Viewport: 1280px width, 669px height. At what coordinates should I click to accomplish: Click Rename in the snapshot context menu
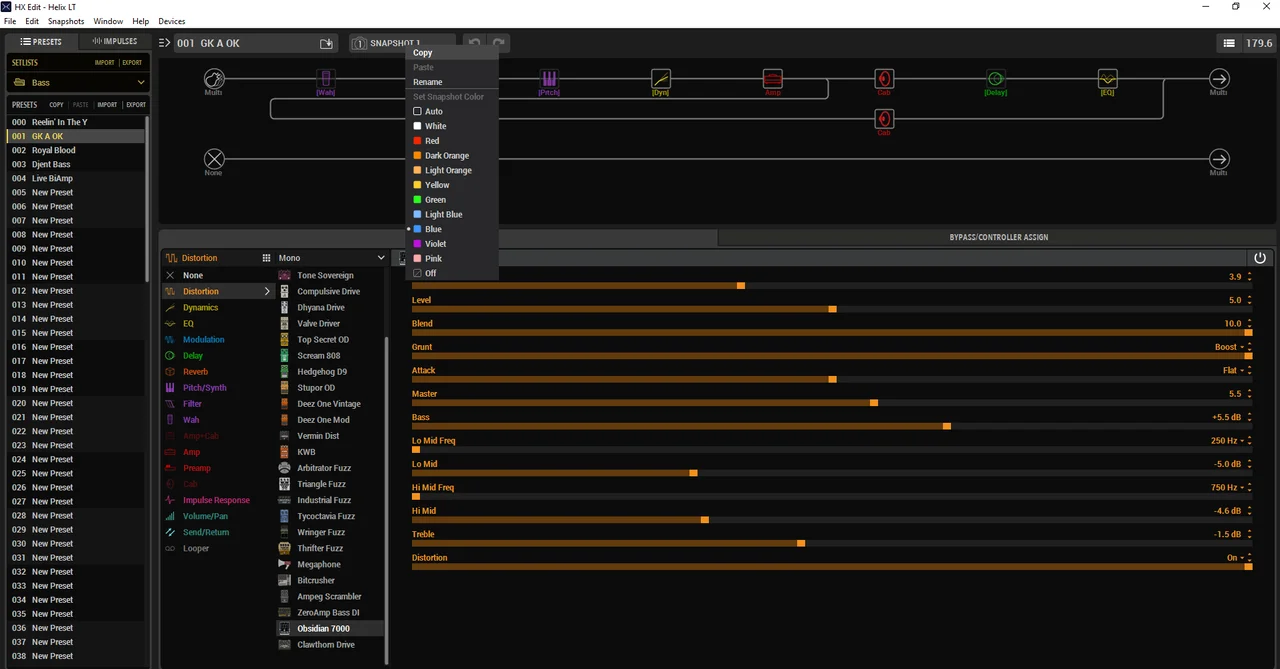(427, 82)
